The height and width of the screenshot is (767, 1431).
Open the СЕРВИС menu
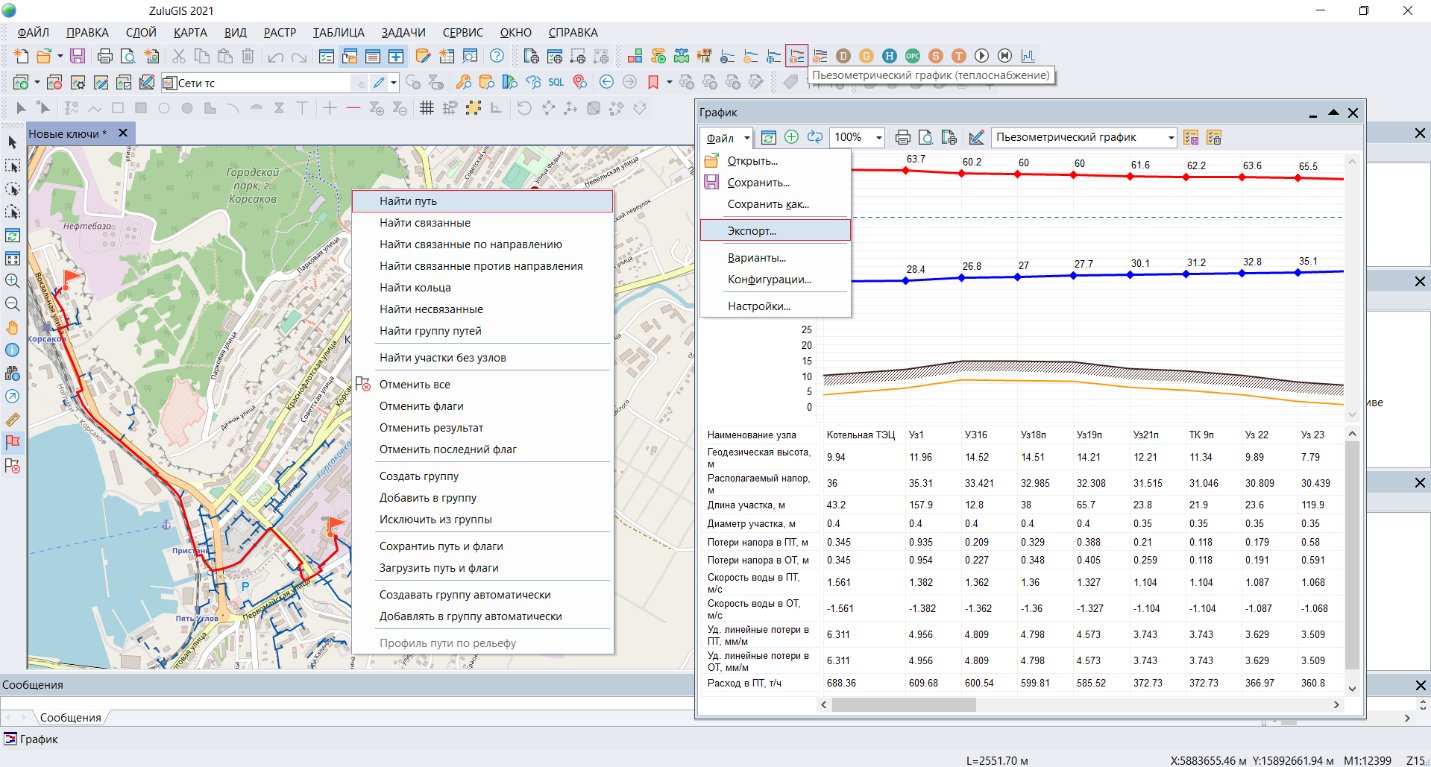pyautogui.click(x=461, y=32)
